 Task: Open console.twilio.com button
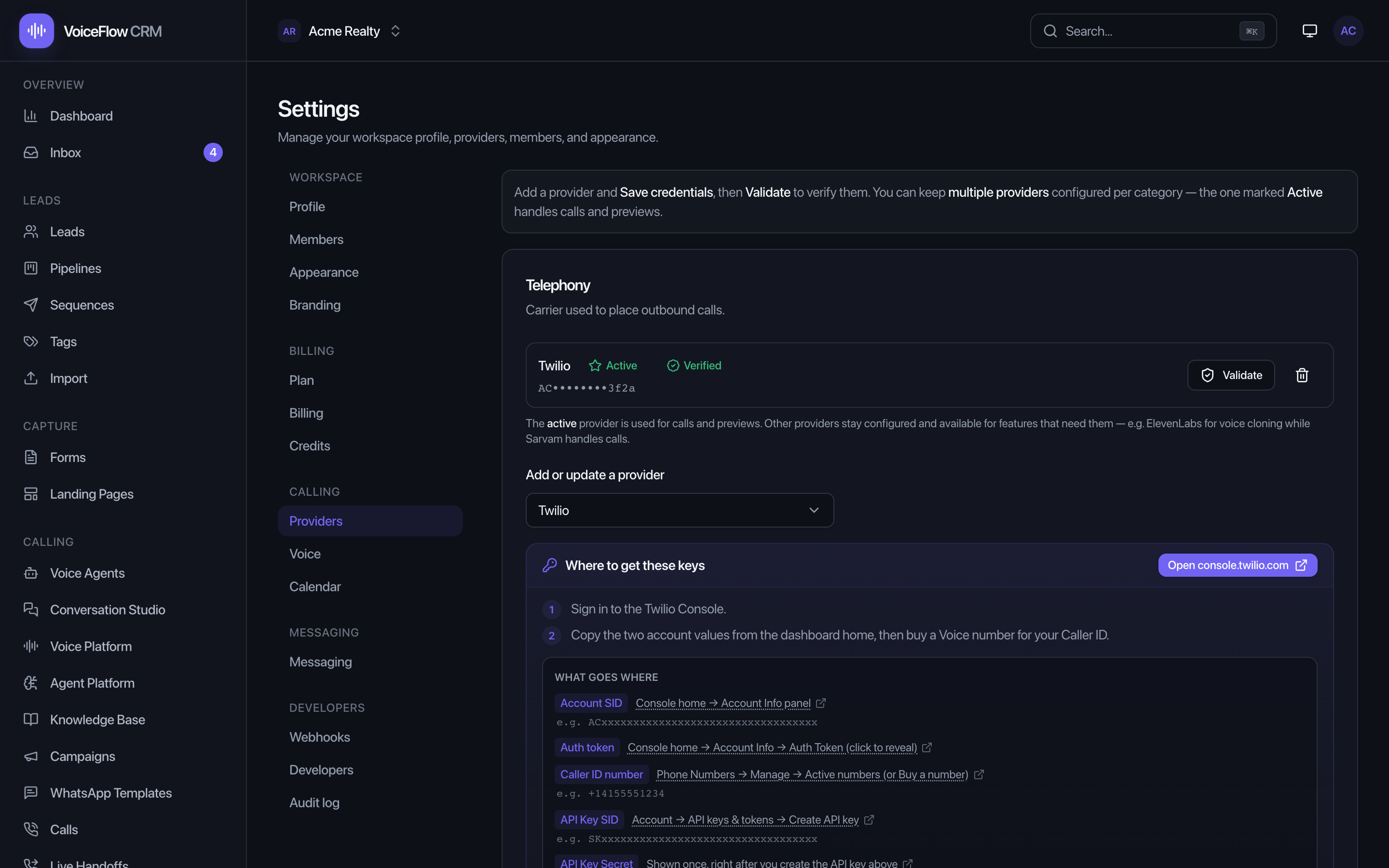click(1238, 566)
